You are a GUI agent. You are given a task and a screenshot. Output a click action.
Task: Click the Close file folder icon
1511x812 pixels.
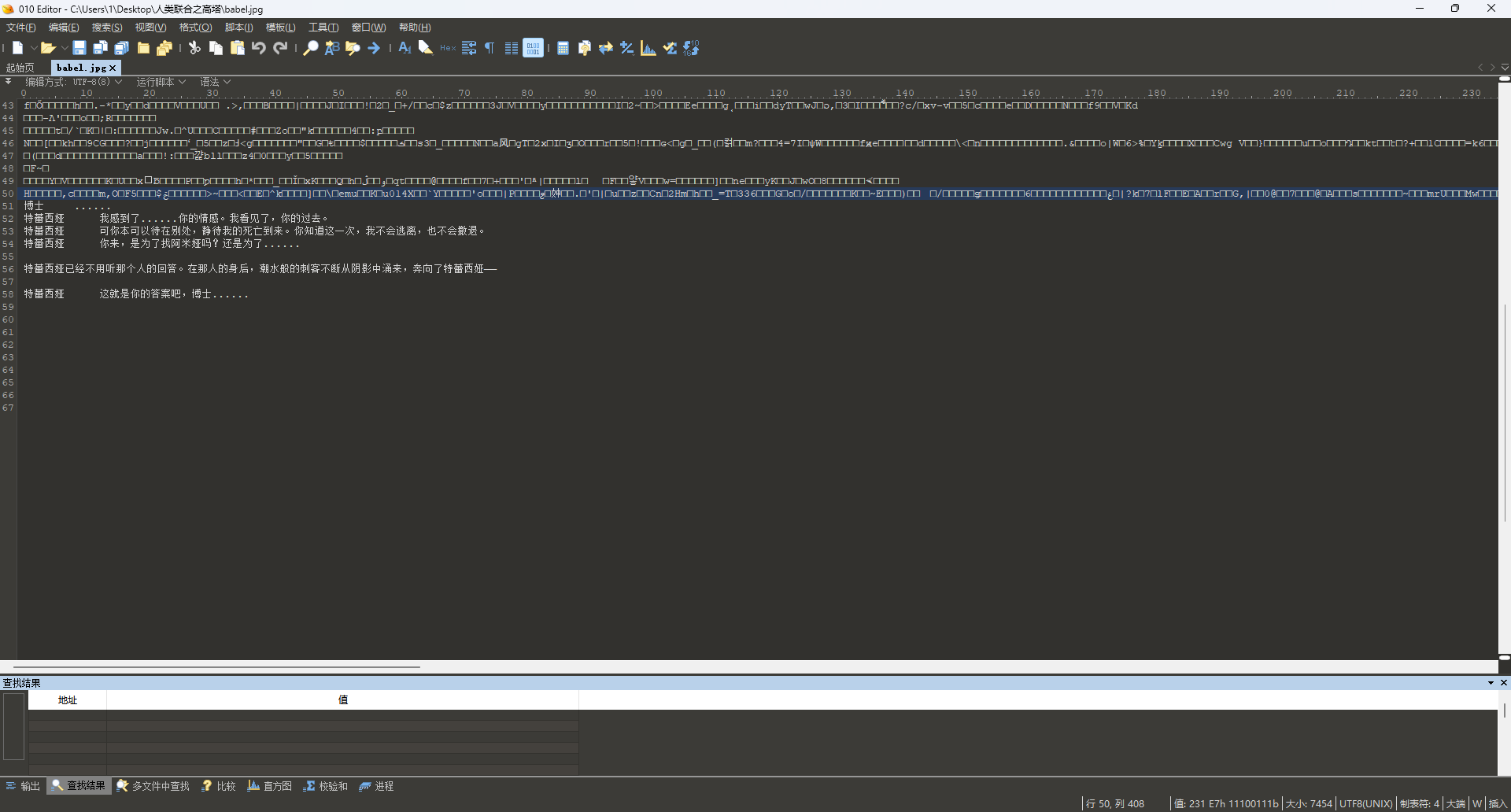point(143,48)
